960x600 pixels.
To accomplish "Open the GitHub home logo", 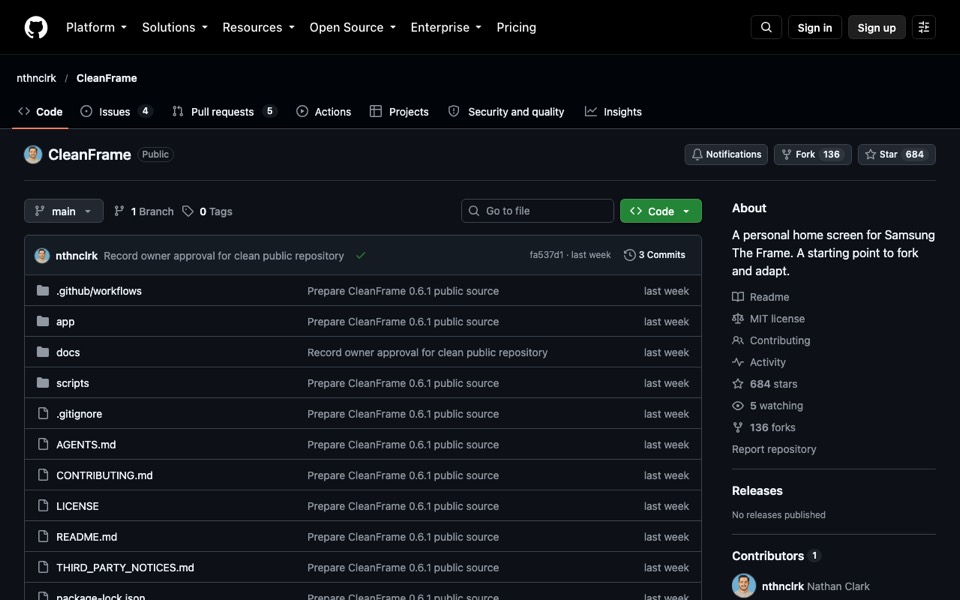I will [36, 28].
